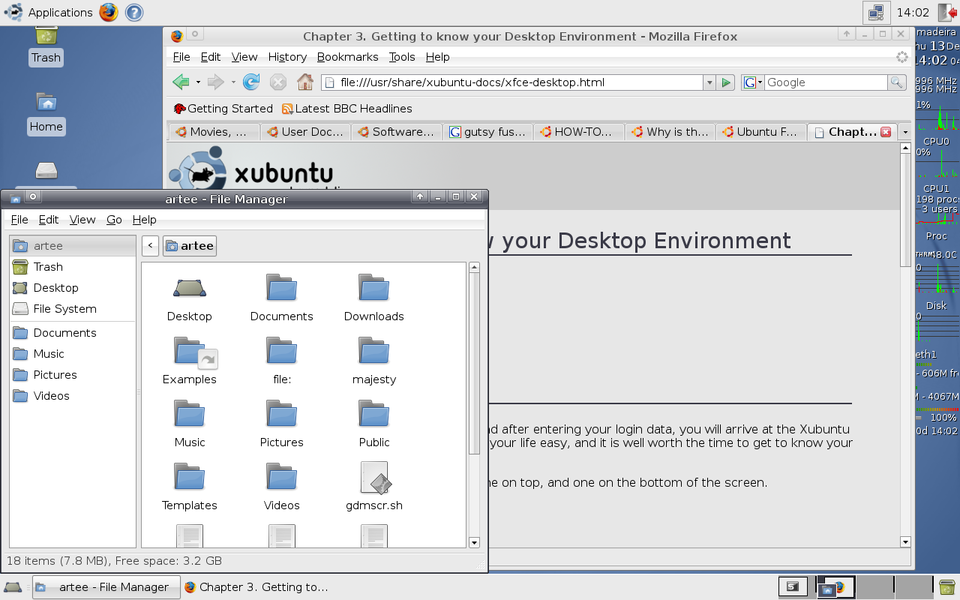Open the Home folder desktop icon
Viewport: 960px width, 600px height.
[x=46, y=102]
